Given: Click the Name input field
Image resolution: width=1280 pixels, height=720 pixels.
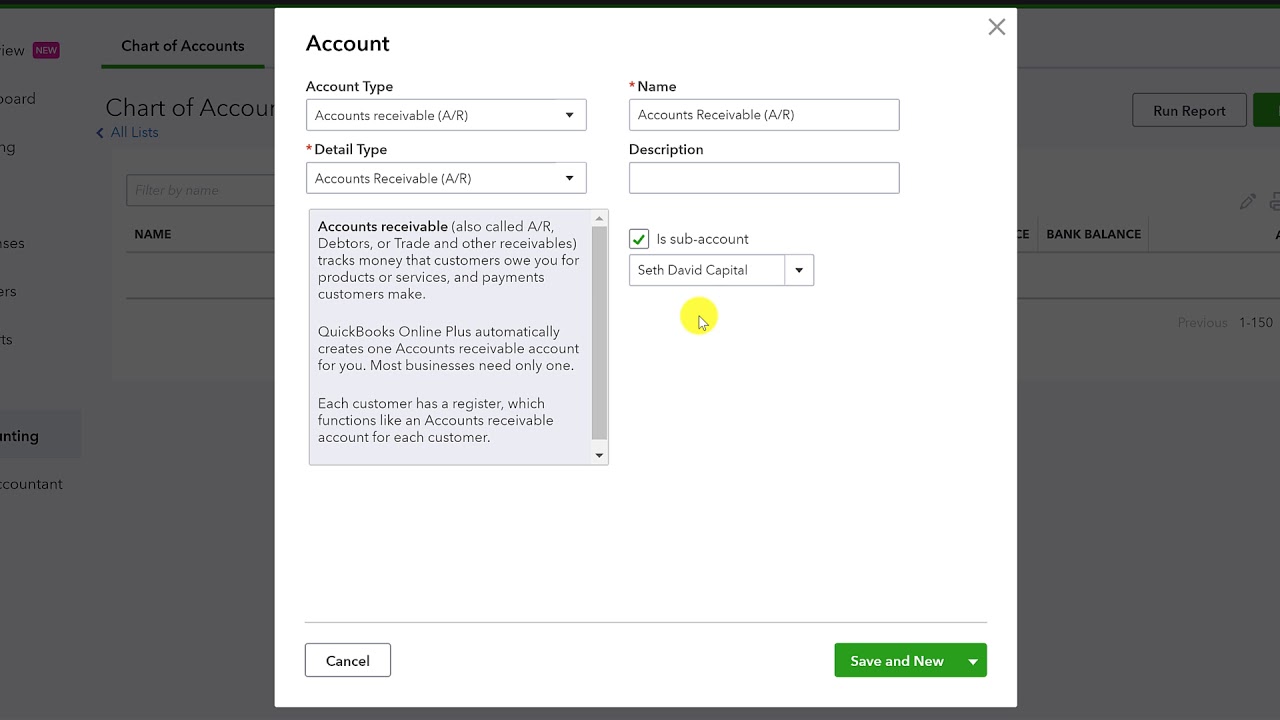Looking at the screenshot, I should 764,115.
